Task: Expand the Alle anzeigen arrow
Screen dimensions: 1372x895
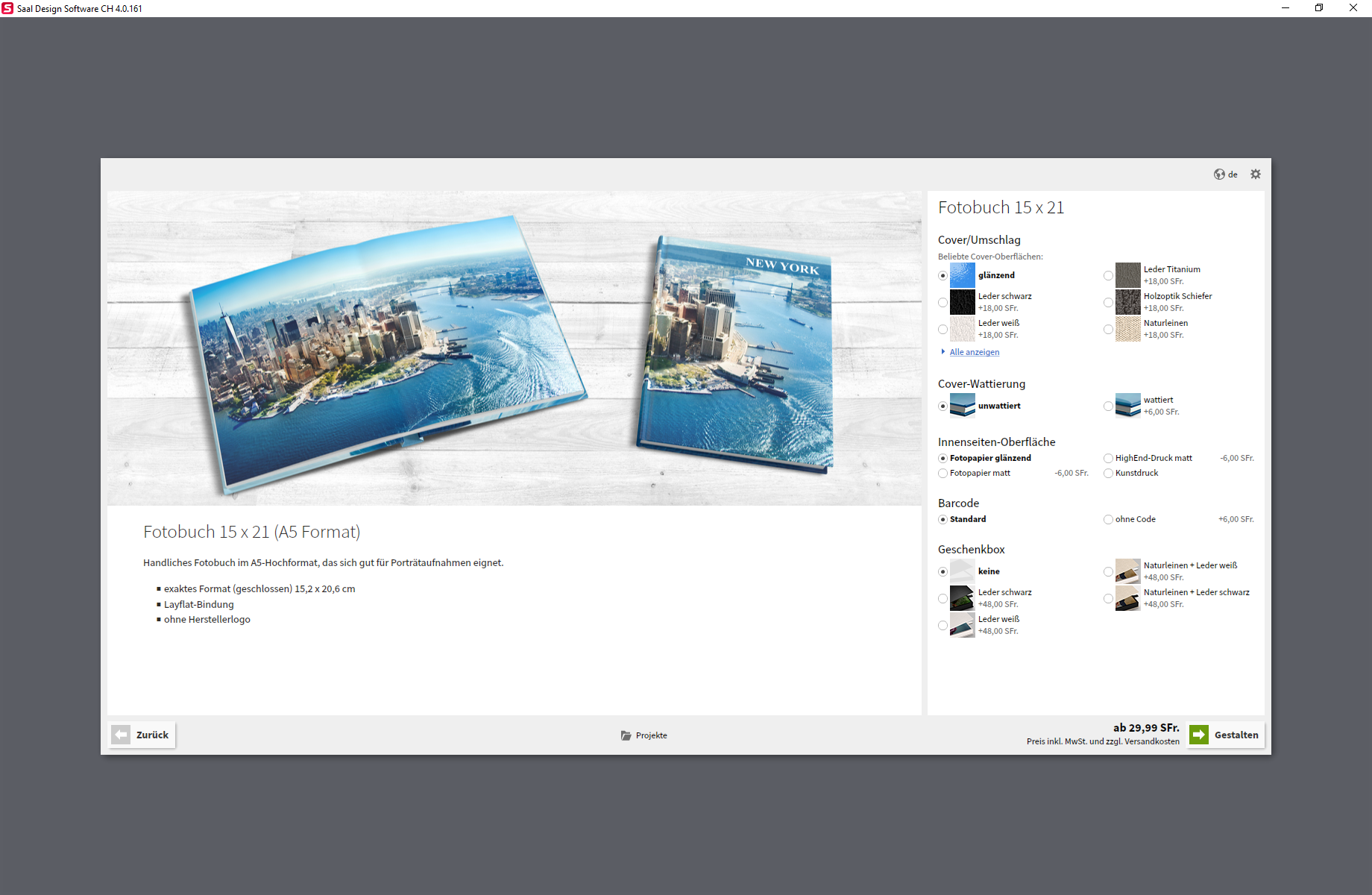Action: [943, 351]
